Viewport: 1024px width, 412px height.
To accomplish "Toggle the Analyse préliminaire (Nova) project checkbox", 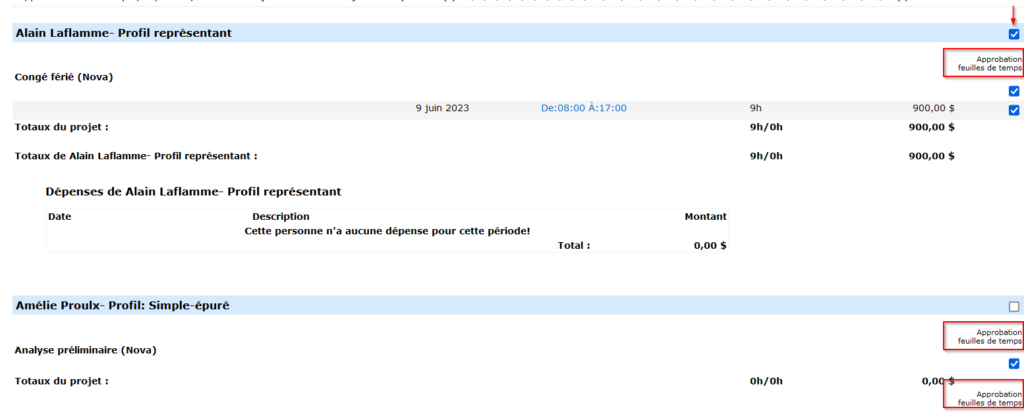I will 1014,364.
